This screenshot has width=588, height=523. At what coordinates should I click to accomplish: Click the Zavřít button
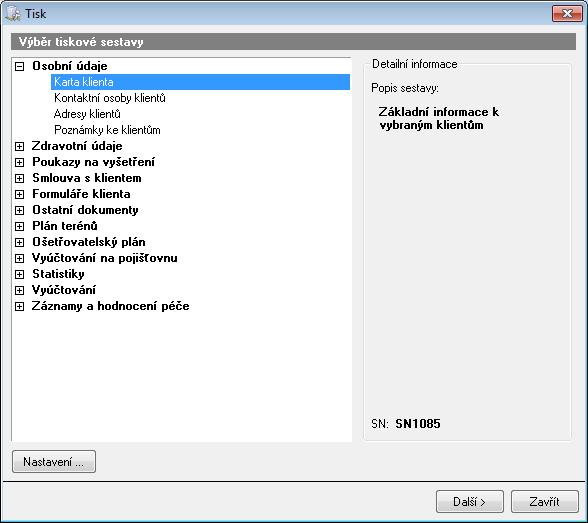pyautogui.click(x=544, y=501)
